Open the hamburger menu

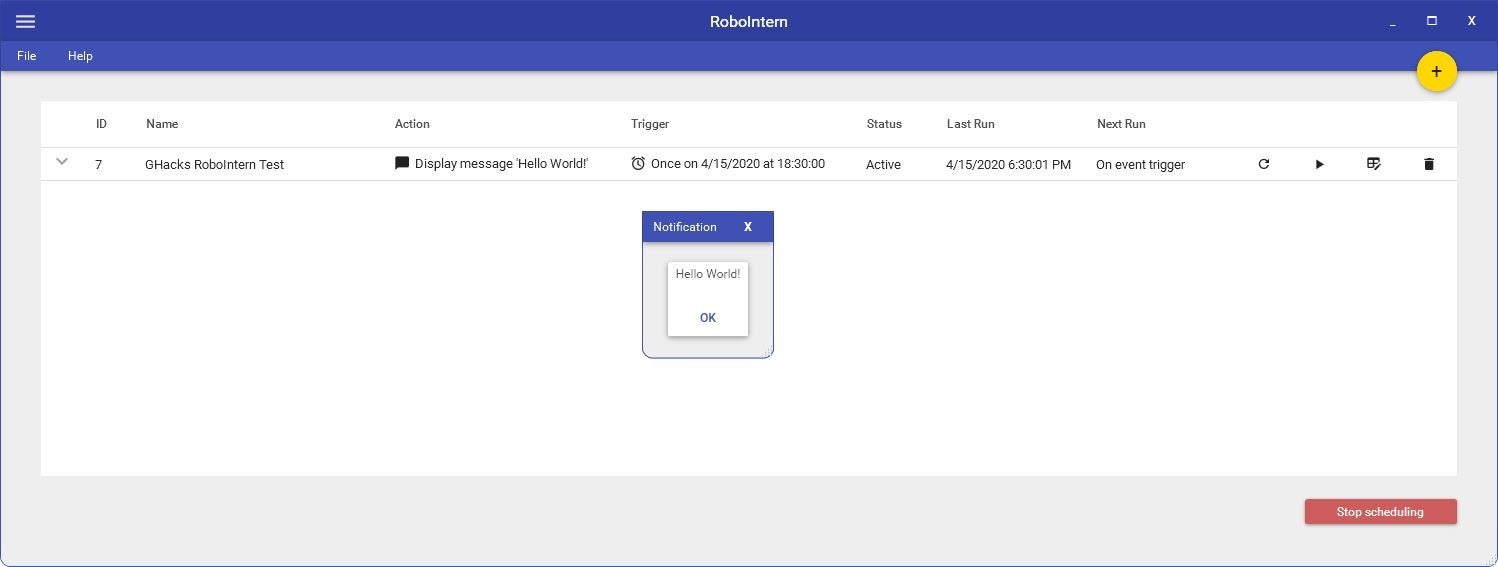coord(26,21)
